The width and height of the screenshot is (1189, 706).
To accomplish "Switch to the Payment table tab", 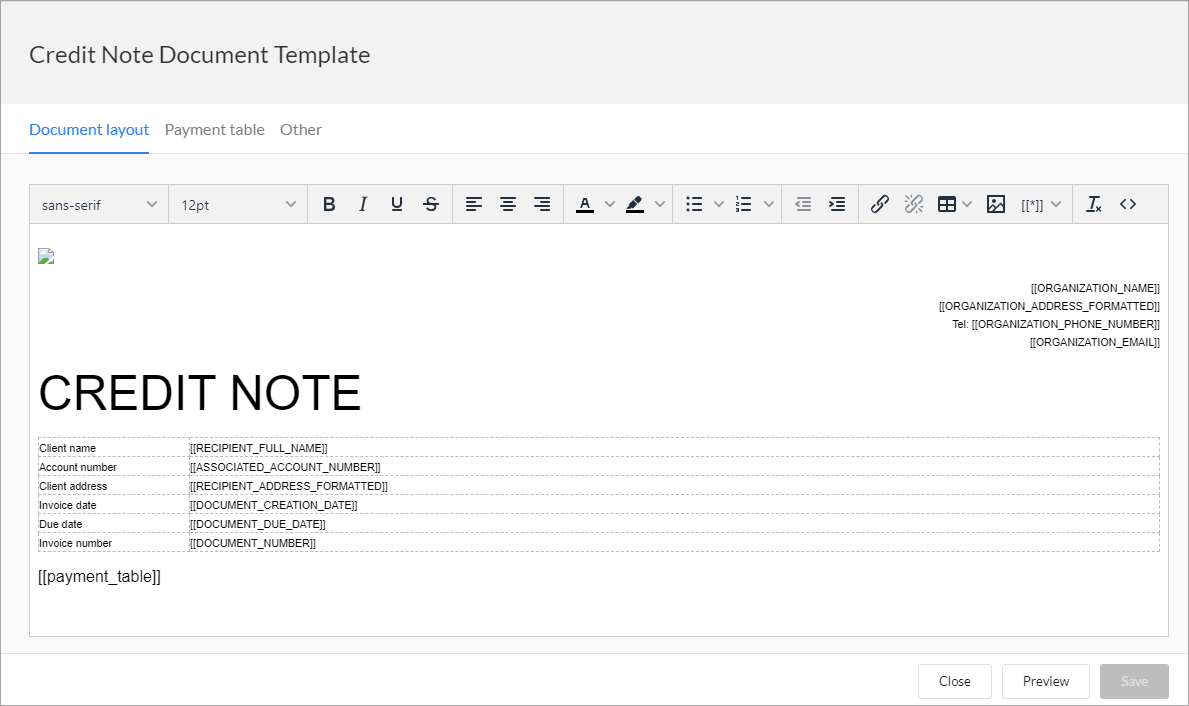I will (x=214, y=129).
